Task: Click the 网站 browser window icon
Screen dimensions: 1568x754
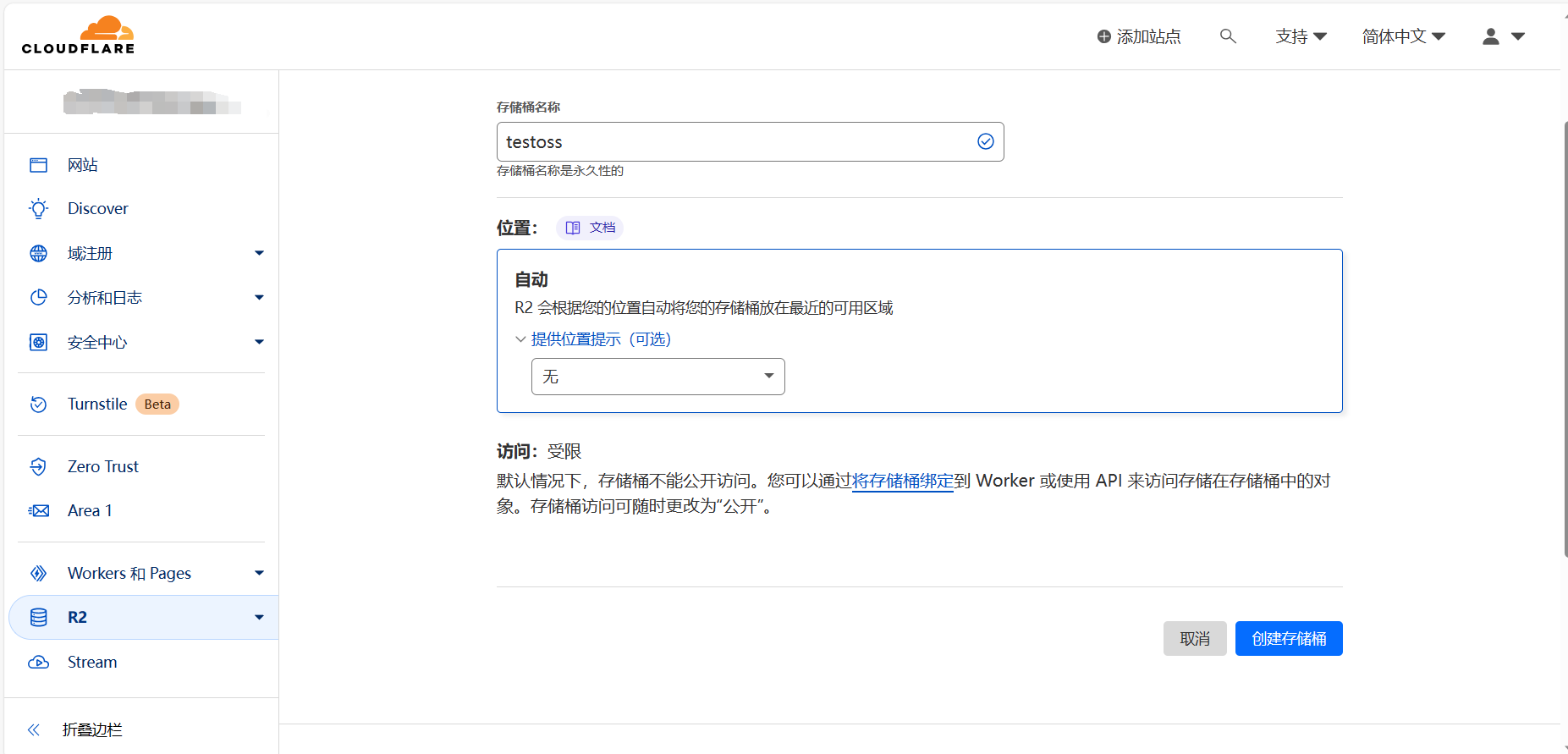Action: click(39, 165)
